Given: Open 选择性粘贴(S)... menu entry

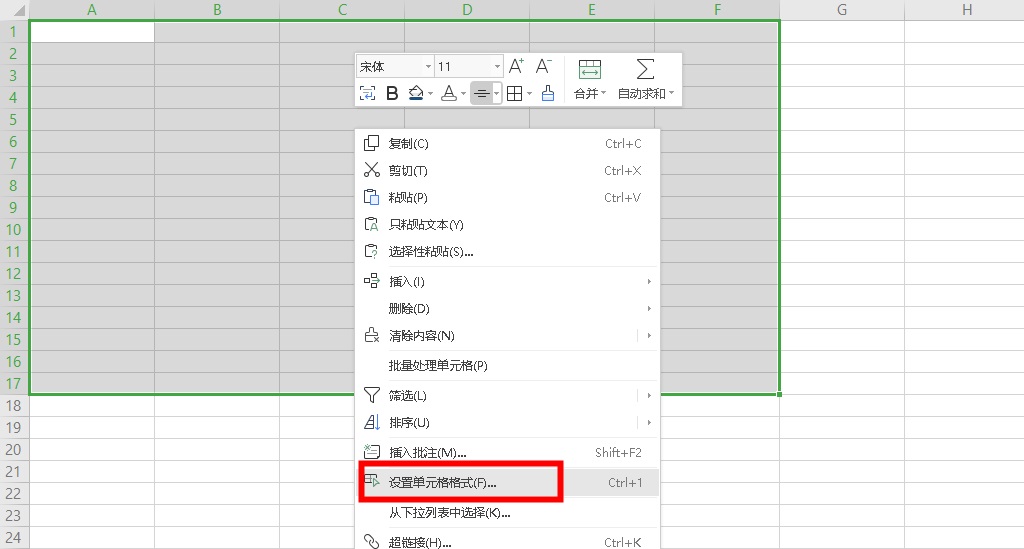Looking at the screenshot, I should [507, 251].
